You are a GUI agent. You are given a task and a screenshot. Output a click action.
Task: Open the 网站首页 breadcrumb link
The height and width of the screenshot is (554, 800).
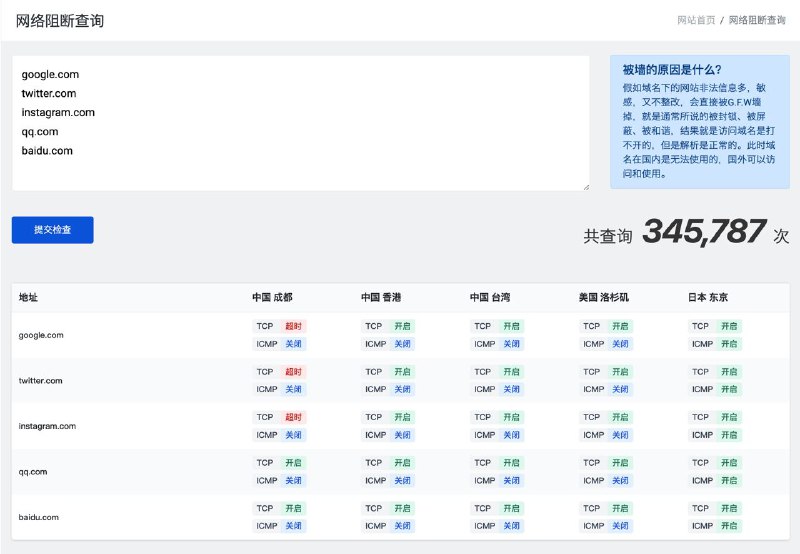696,20
